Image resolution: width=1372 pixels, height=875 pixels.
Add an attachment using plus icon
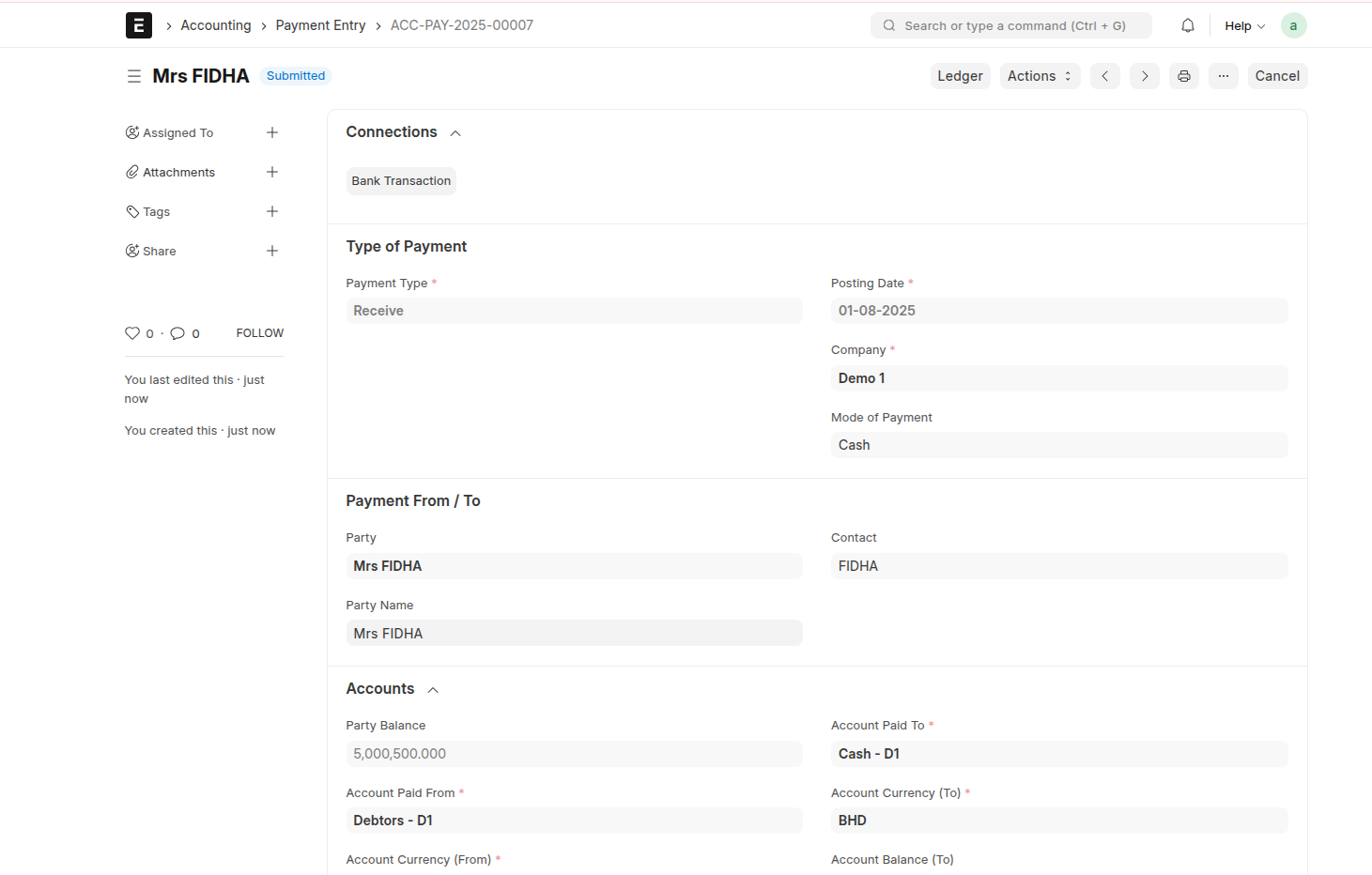click(272, 172)
